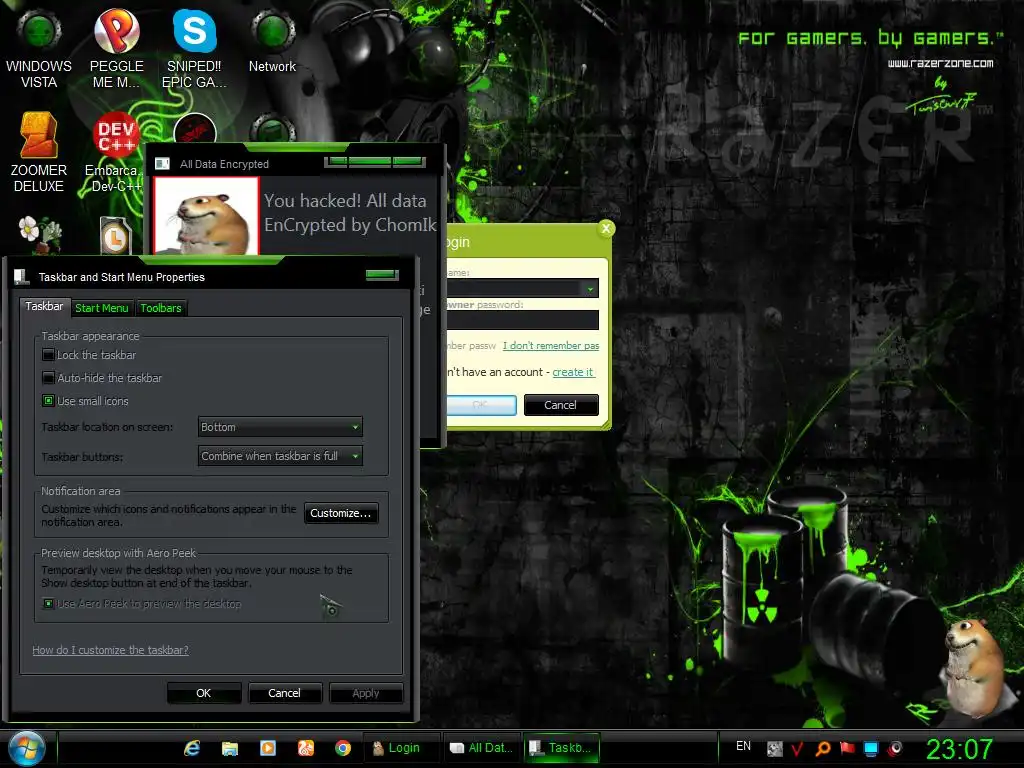Click the red V tray icon

point(797,748)
